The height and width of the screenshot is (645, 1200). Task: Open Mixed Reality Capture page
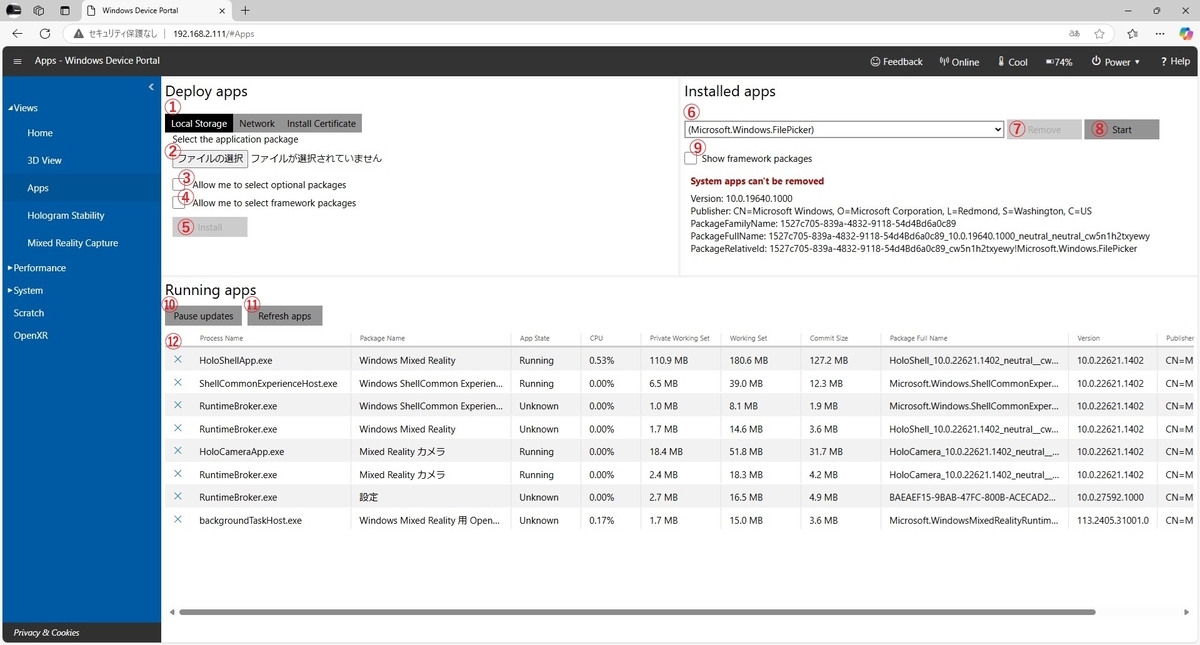[73, 243]
